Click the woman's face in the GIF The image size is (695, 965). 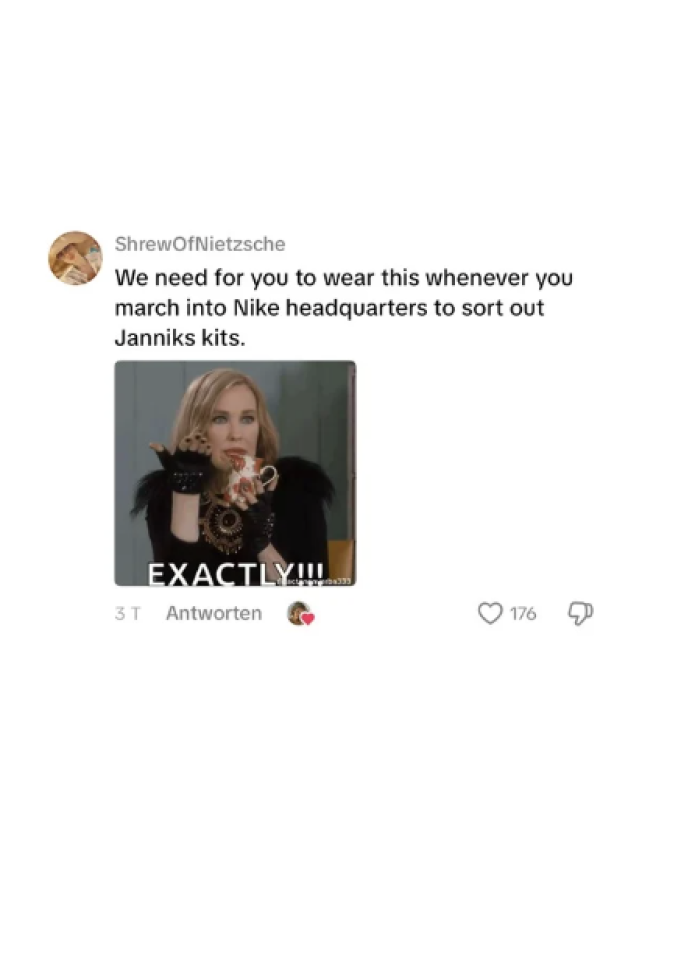236,426
